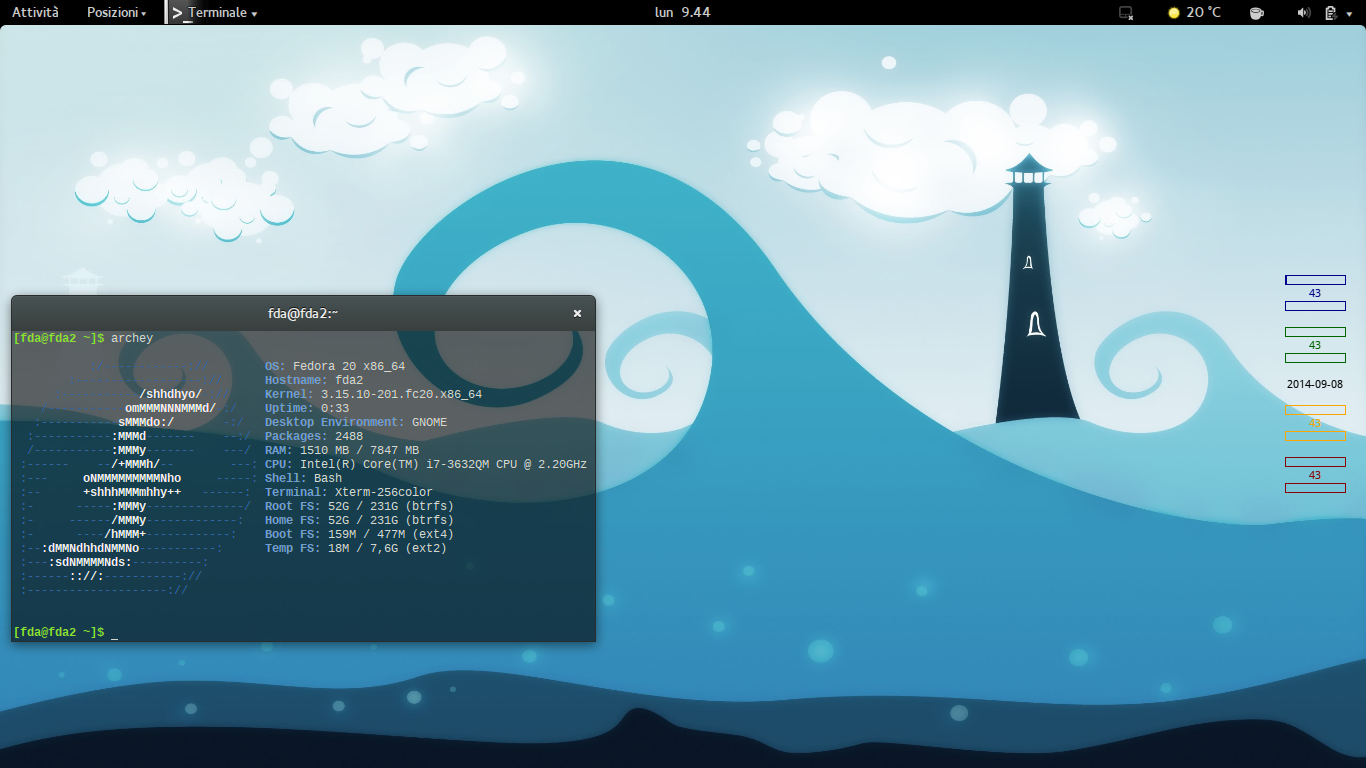
Task: Click the top blue meter bar on desktop widget
Action: 1315,280
